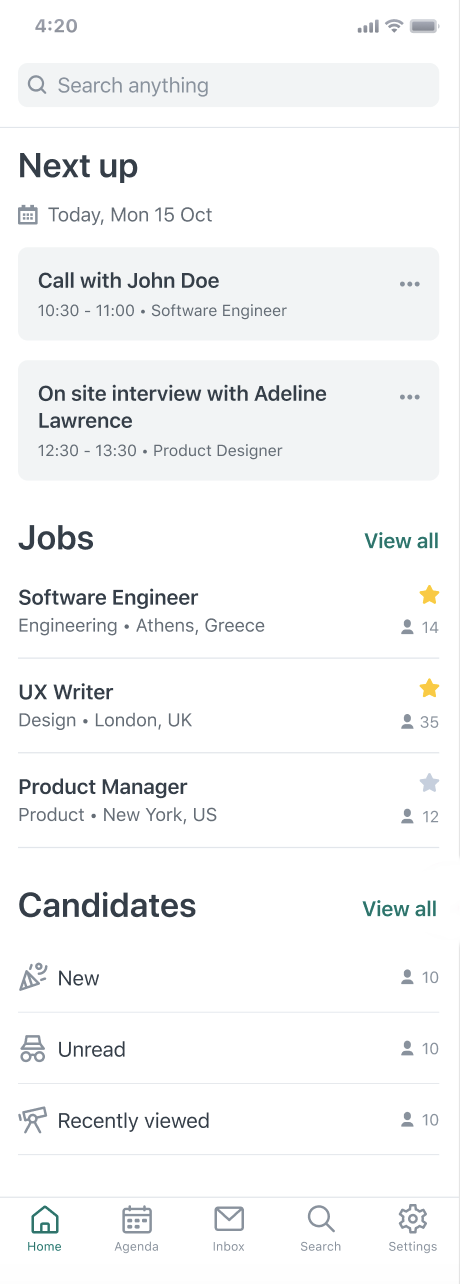The width and height of the screenshot is (460, 1284).
Task: Focus the Search anything field
Action: point(229,85)
